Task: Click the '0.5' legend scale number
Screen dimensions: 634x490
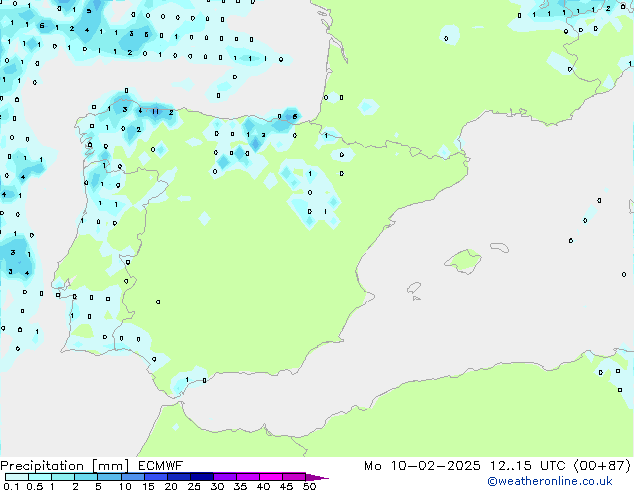Action: point(35,486)
